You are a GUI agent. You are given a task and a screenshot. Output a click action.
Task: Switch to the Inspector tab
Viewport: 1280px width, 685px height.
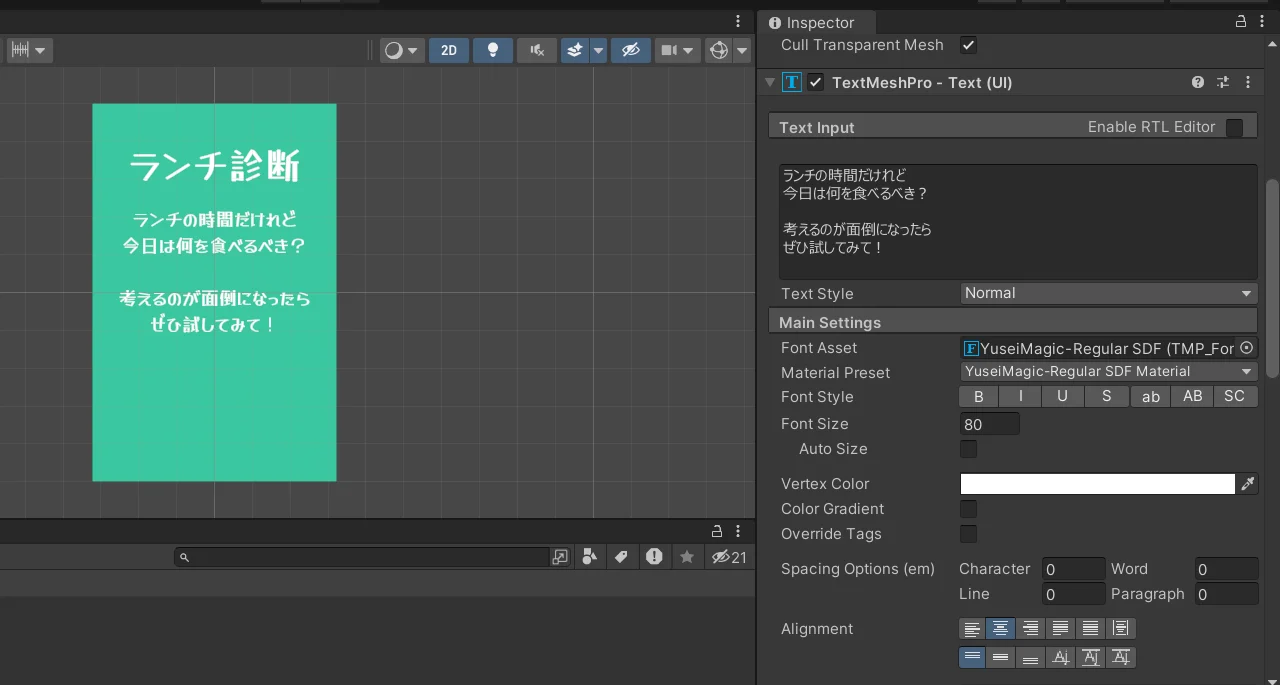pyautogui.click(x=817, y=22)
